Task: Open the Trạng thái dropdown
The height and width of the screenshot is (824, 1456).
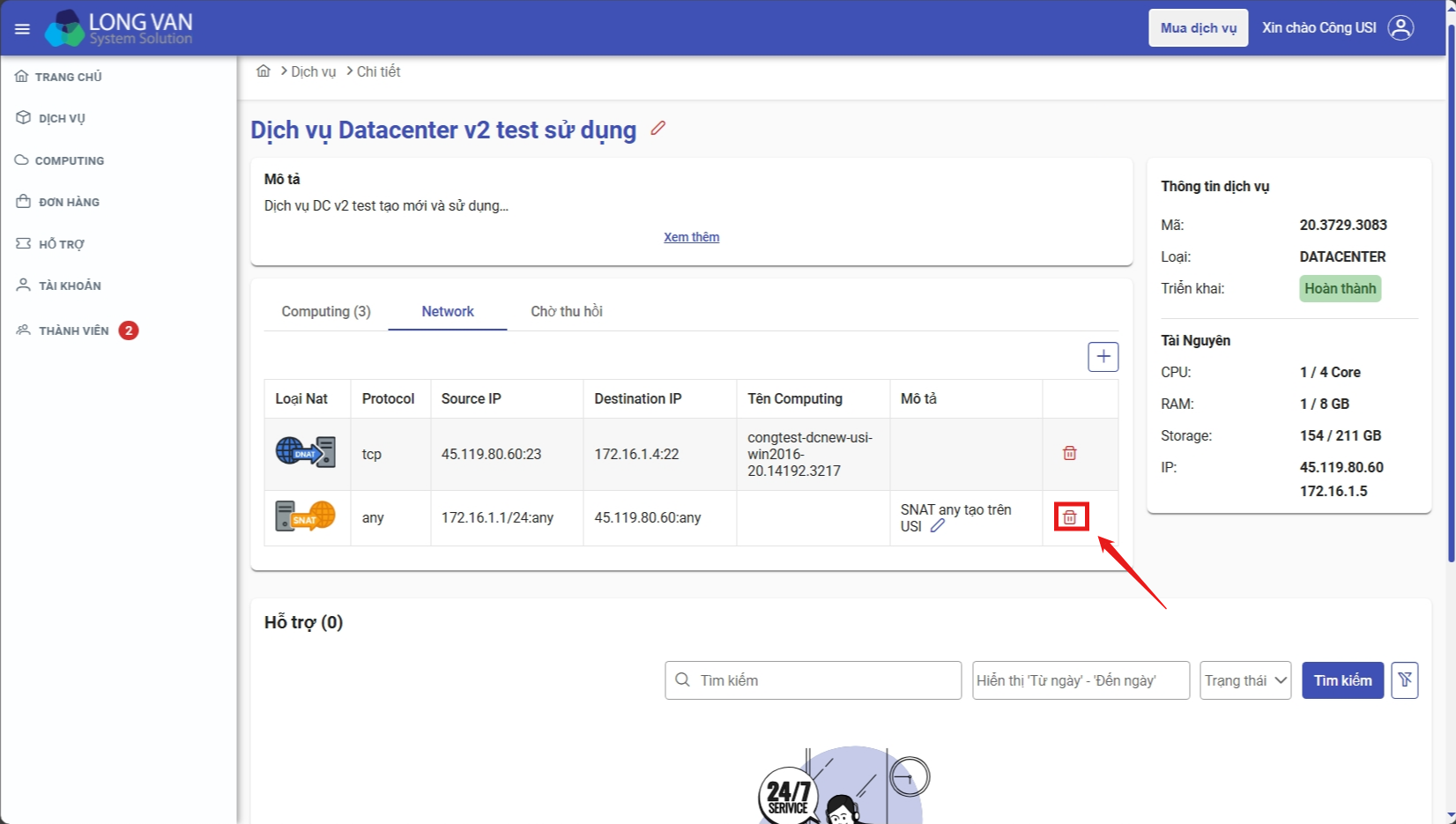Action: point(1245,680)
